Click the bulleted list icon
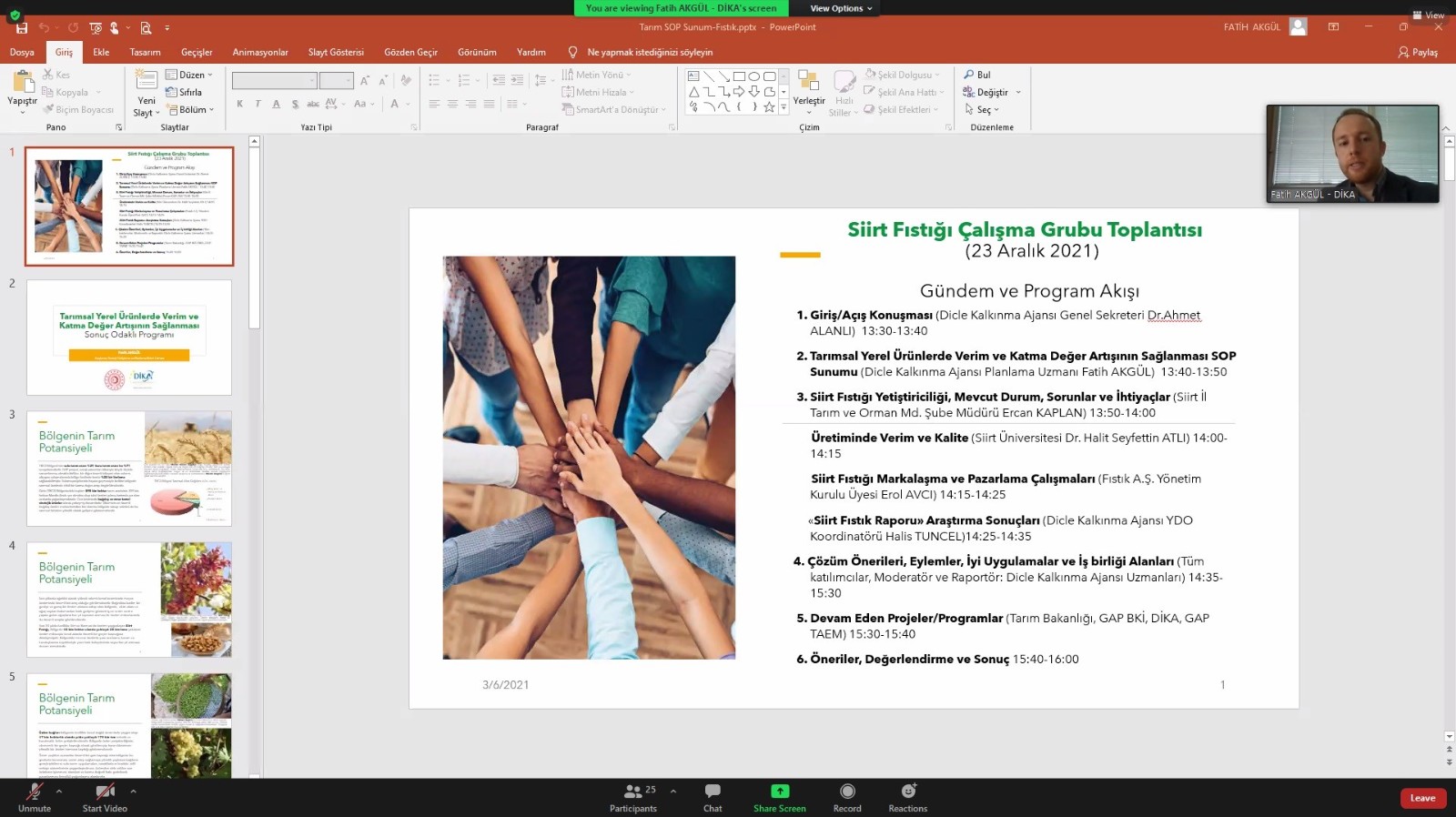1456x817 pixels. click(434, 80)
